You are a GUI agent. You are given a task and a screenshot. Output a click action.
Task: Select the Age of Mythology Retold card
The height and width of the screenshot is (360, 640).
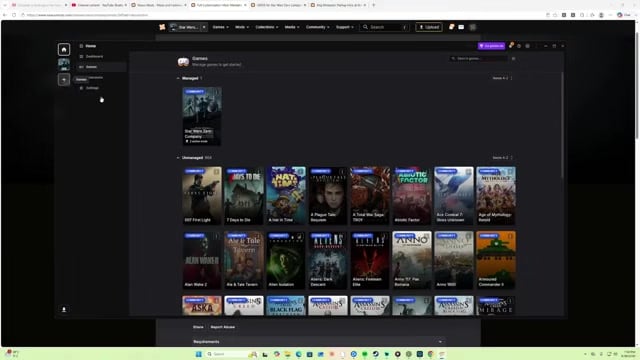[496, 196]
